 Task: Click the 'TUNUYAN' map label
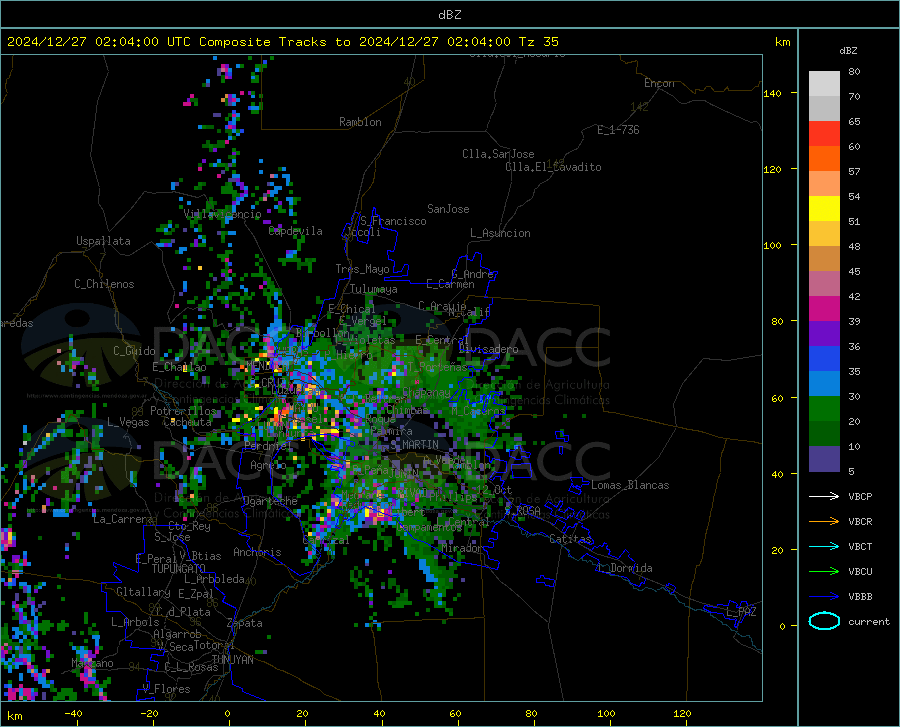click(x=232, y=660)
